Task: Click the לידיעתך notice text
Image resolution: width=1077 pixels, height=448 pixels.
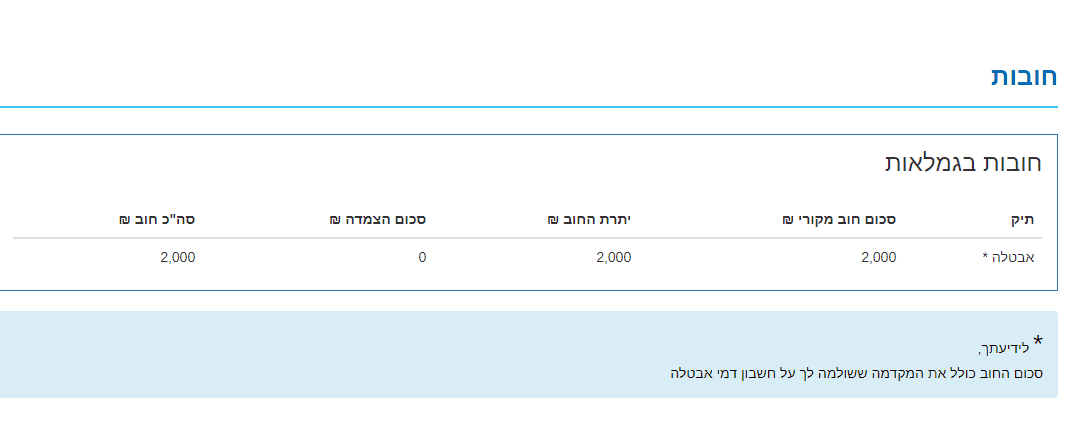Action: click(x=1003, y=349)
